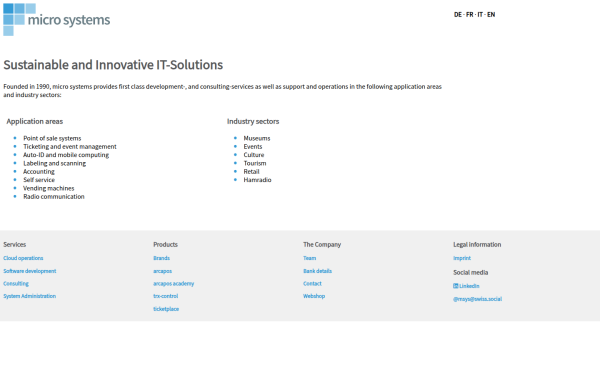Click 'Tourism' in Industry sectors
This screenshot has width=600, height=375.
point(255,163)
